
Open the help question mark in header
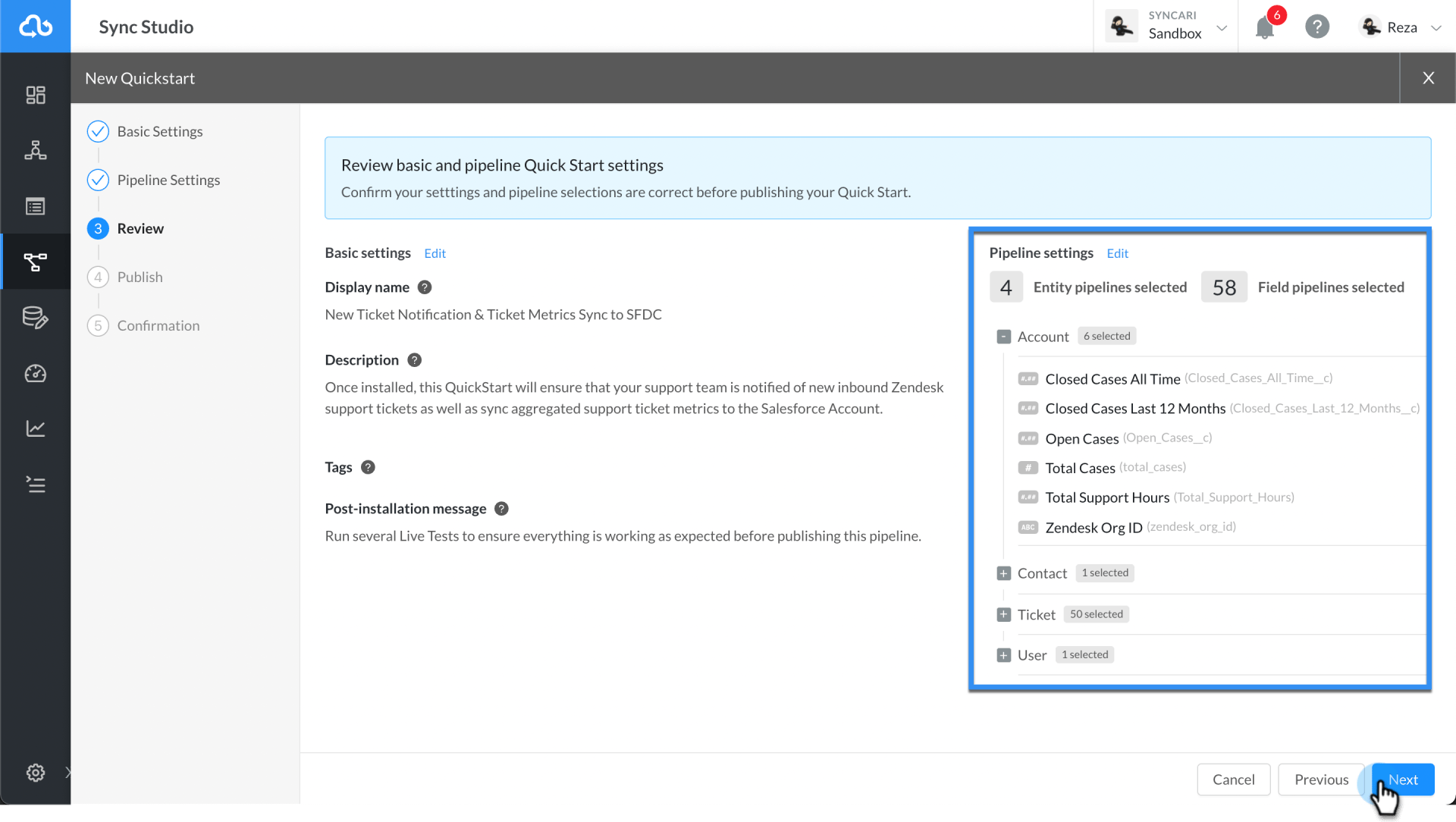pos(1317,27)
